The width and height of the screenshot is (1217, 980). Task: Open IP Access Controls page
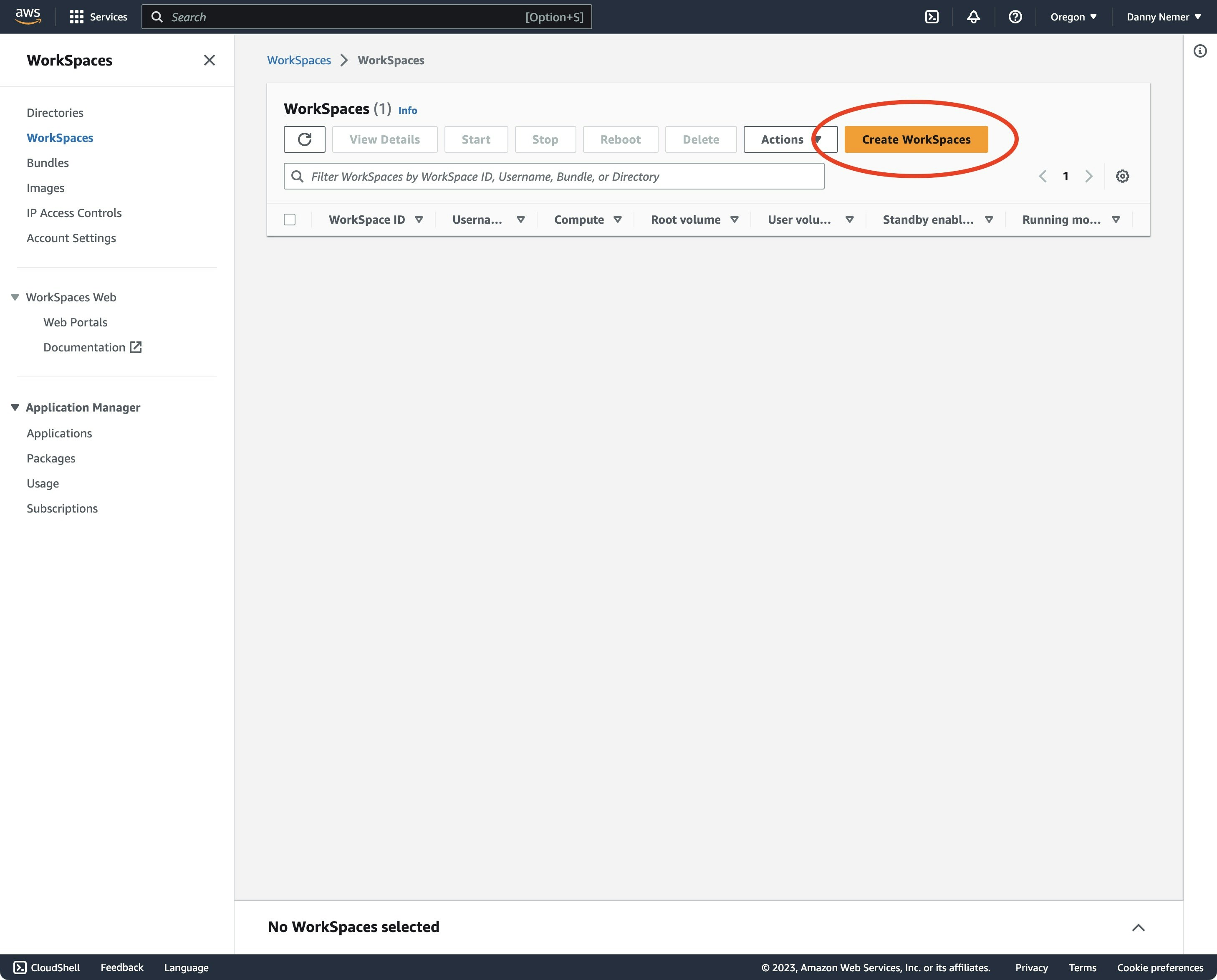[74, 212]
